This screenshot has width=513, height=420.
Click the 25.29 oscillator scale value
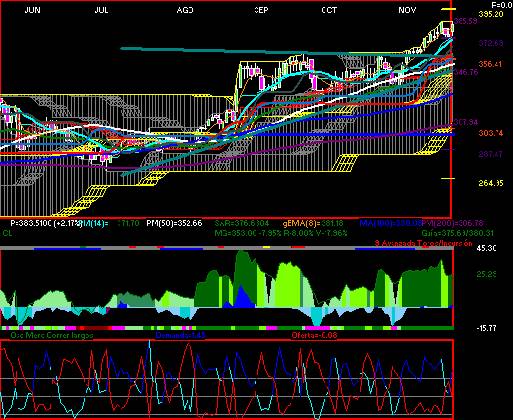coord(486,274)
